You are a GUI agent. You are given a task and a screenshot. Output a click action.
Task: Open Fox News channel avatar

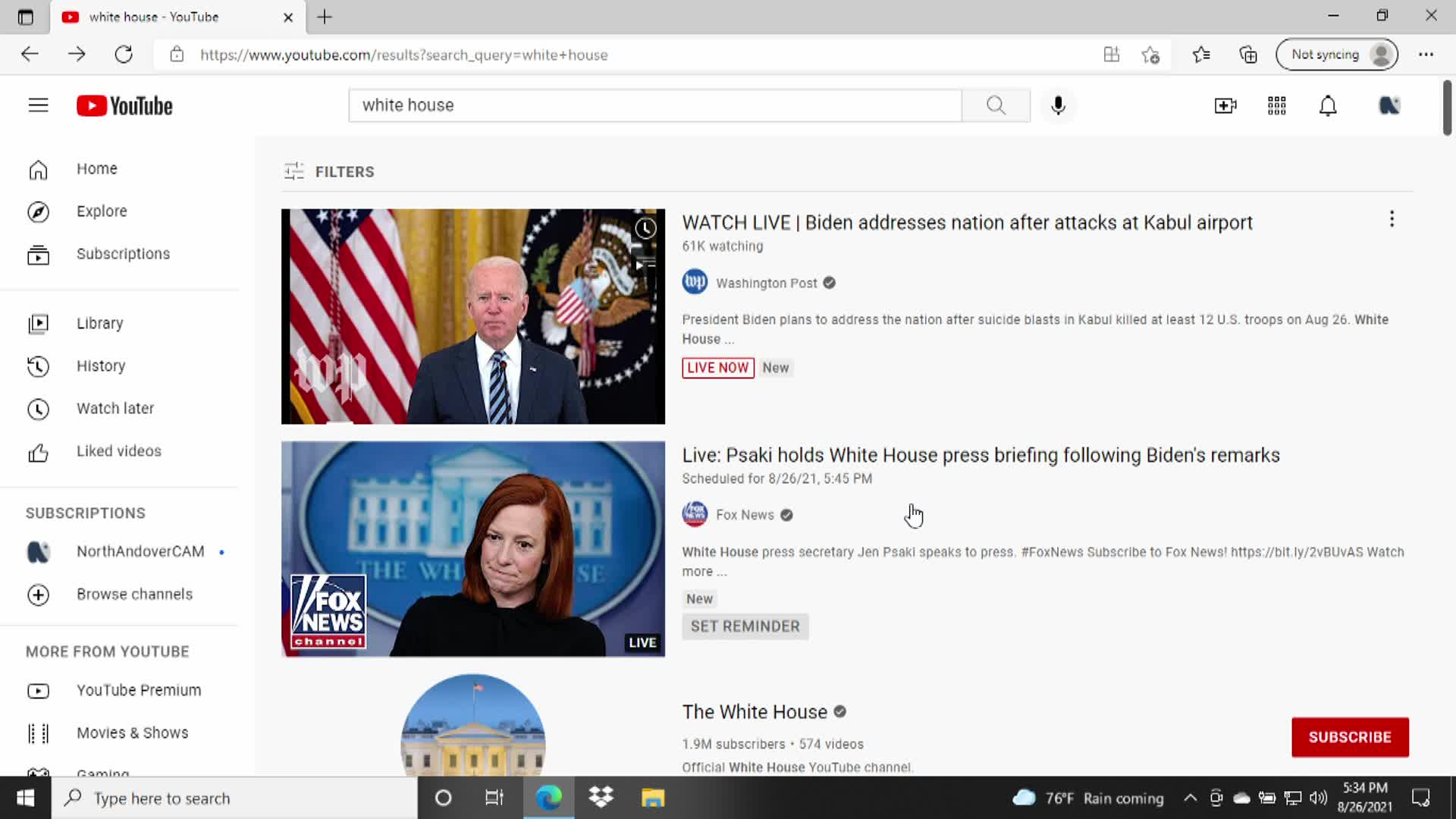(695, 514)
